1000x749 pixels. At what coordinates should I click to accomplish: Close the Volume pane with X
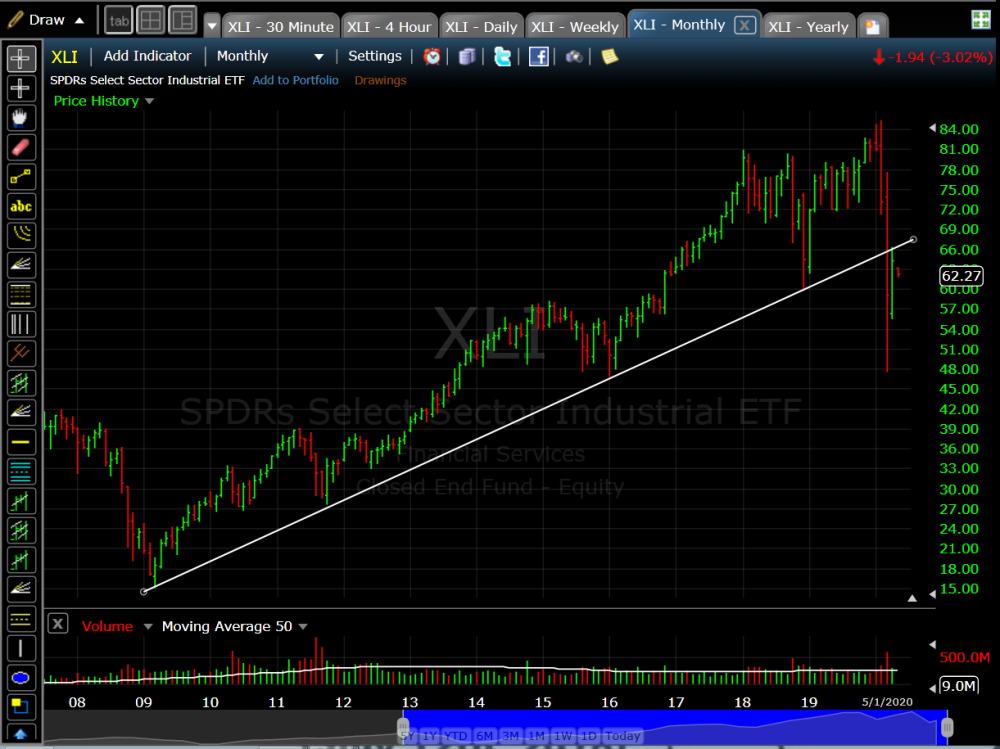tap(58, 624)
